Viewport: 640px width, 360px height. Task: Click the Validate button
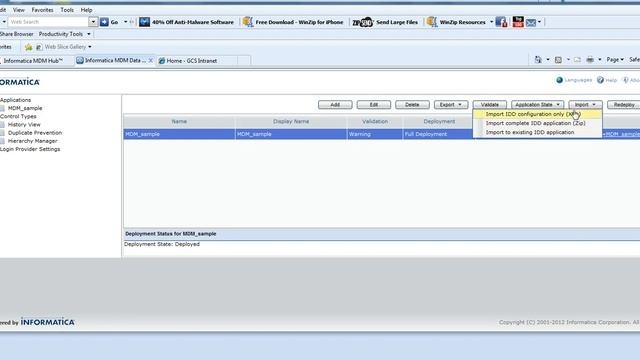pos(489,105)
